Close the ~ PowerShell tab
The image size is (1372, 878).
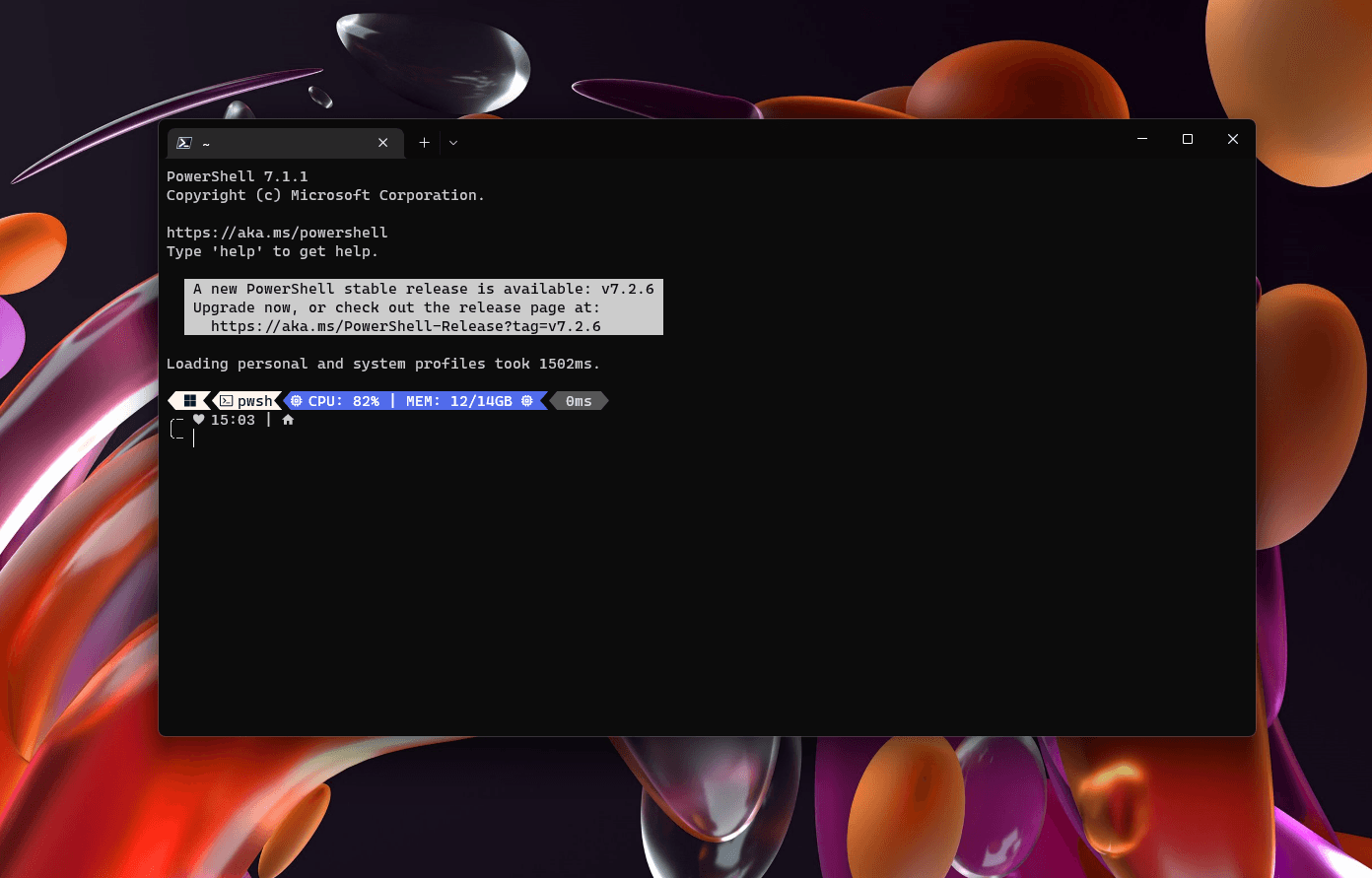pos(383,143)
